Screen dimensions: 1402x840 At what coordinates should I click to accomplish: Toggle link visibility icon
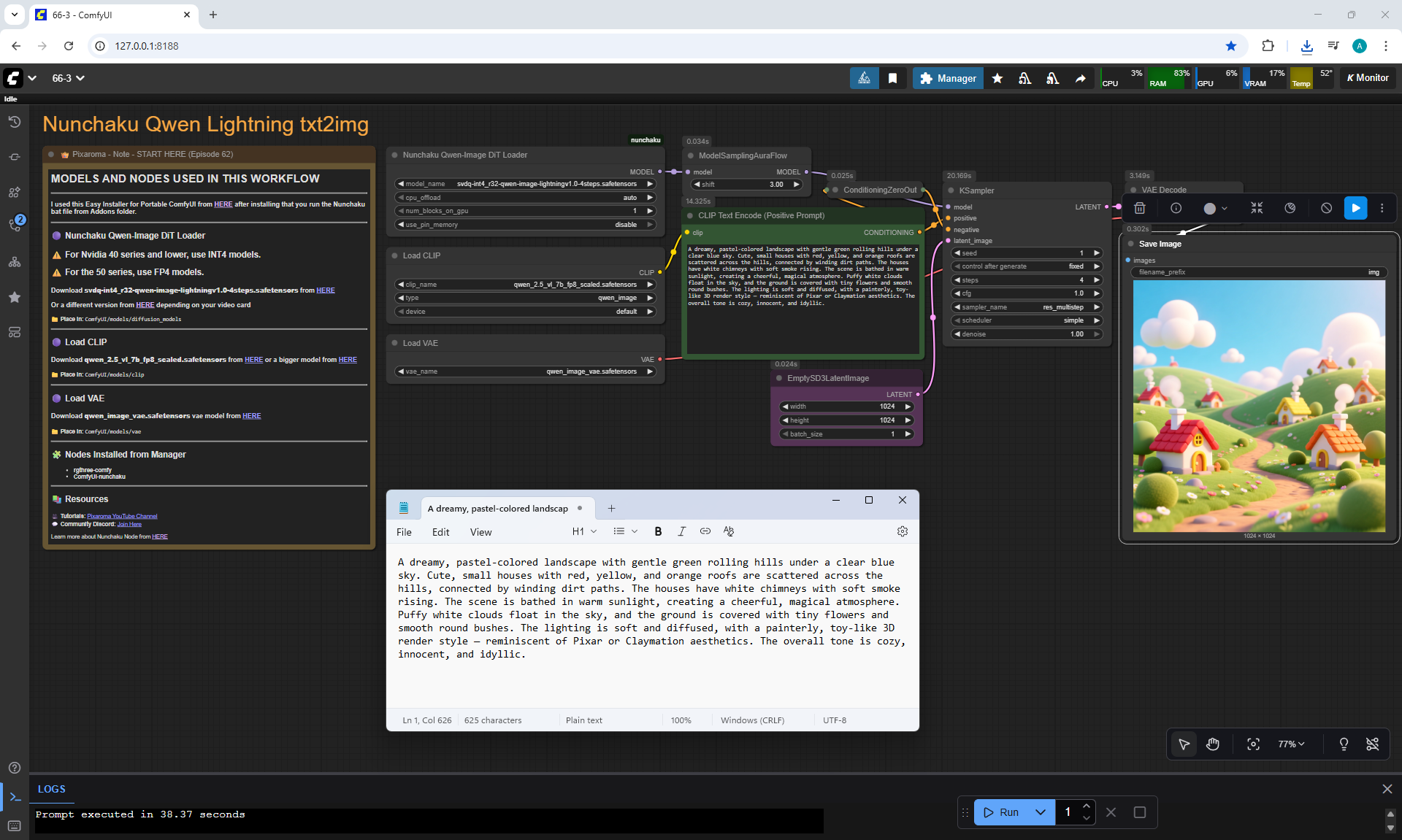coord(1373,744)
